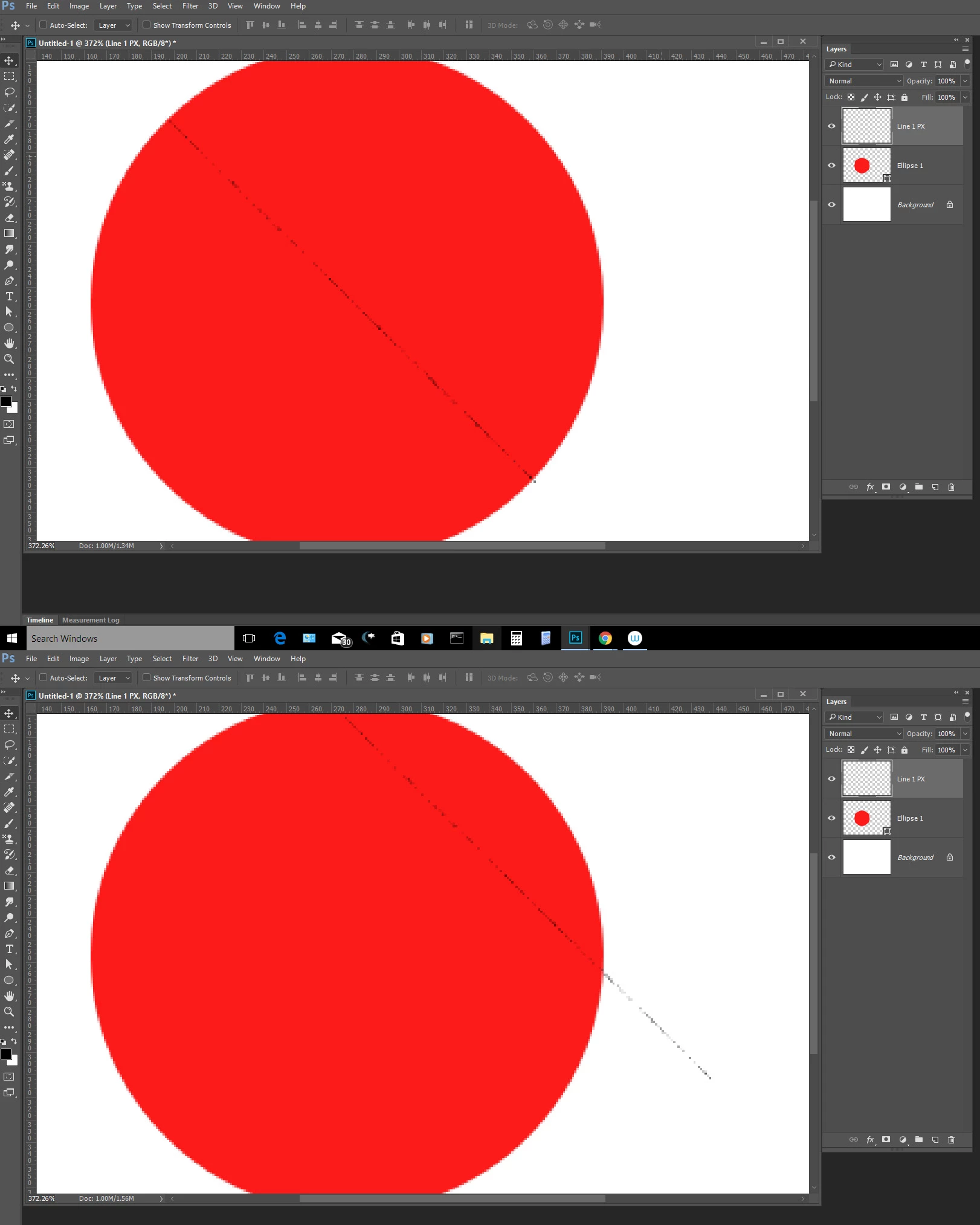
Task: Toggle Ellipse 1 visibility in lower window
Action: tap(831, 818)
